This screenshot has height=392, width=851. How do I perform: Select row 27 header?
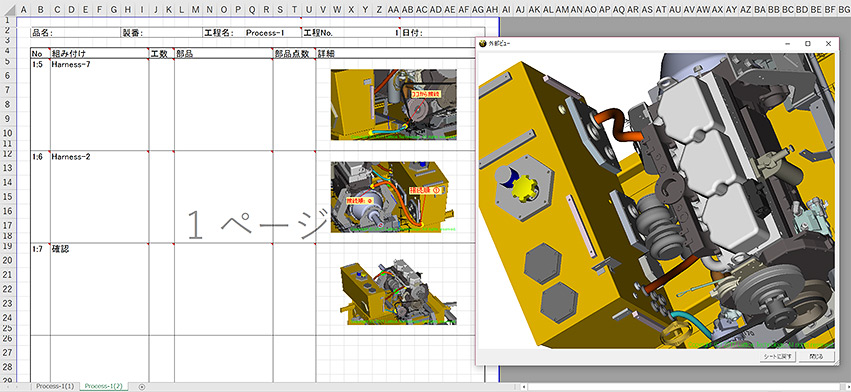[8, 353]
